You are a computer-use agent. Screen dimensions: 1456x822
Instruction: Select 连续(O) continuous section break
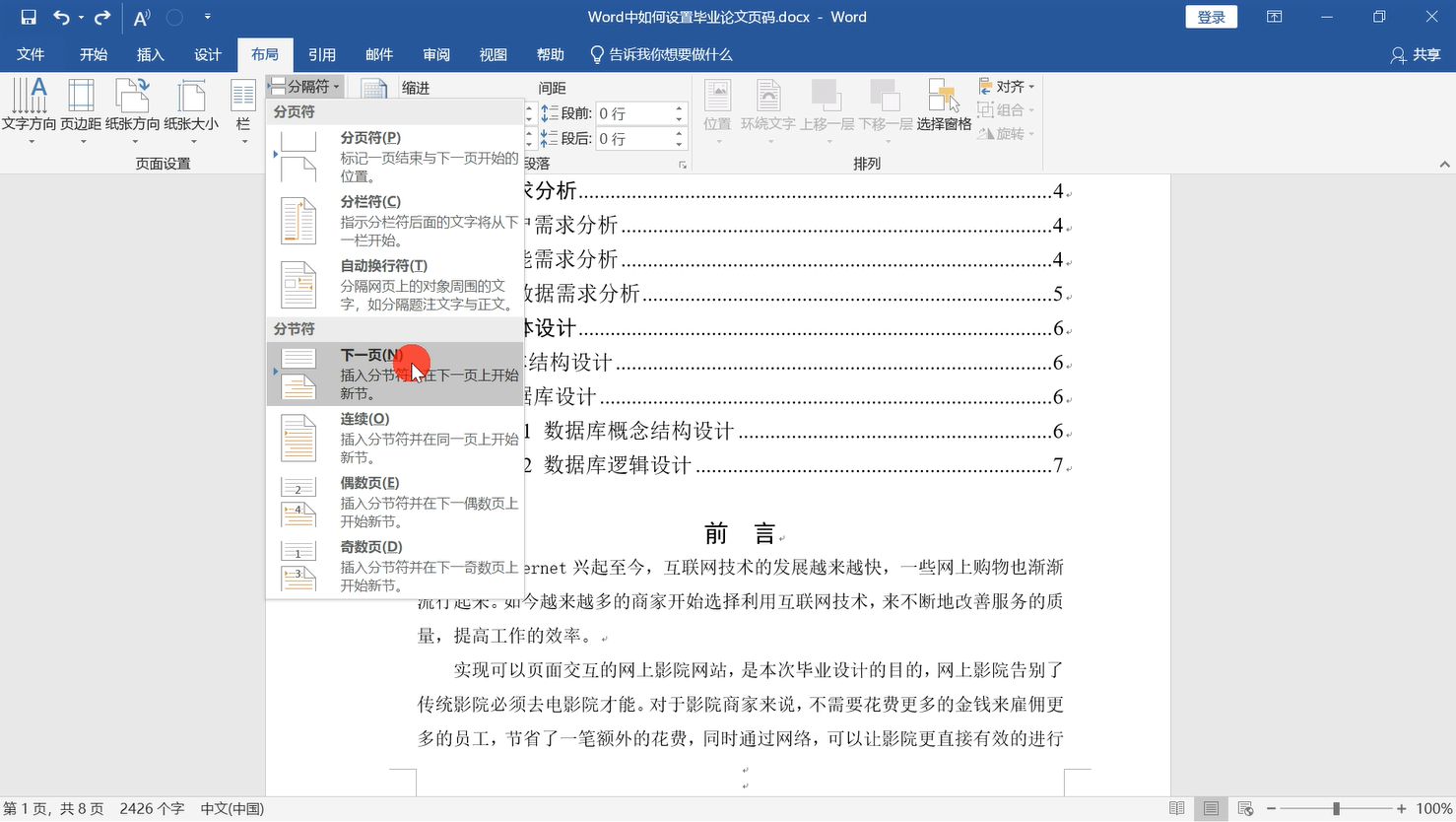point(395,438)
